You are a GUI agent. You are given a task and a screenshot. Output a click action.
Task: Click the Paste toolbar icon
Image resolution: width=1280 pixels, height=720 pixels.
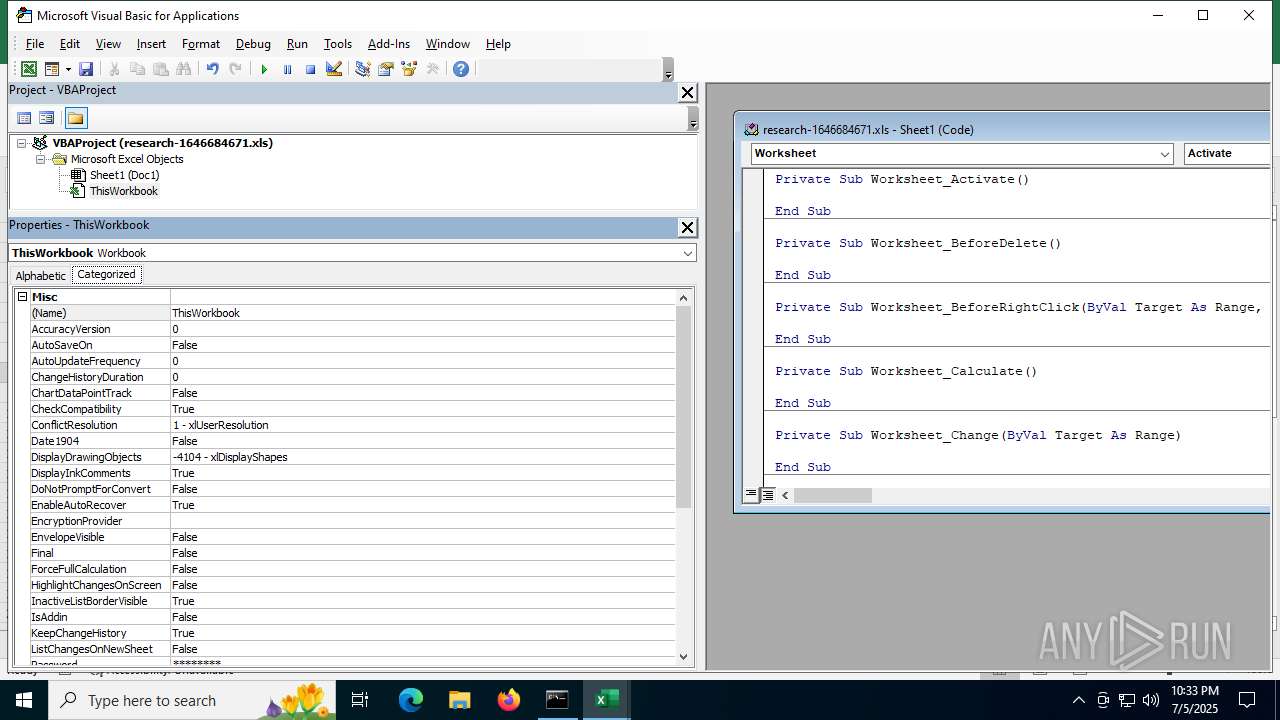point(160,69)
